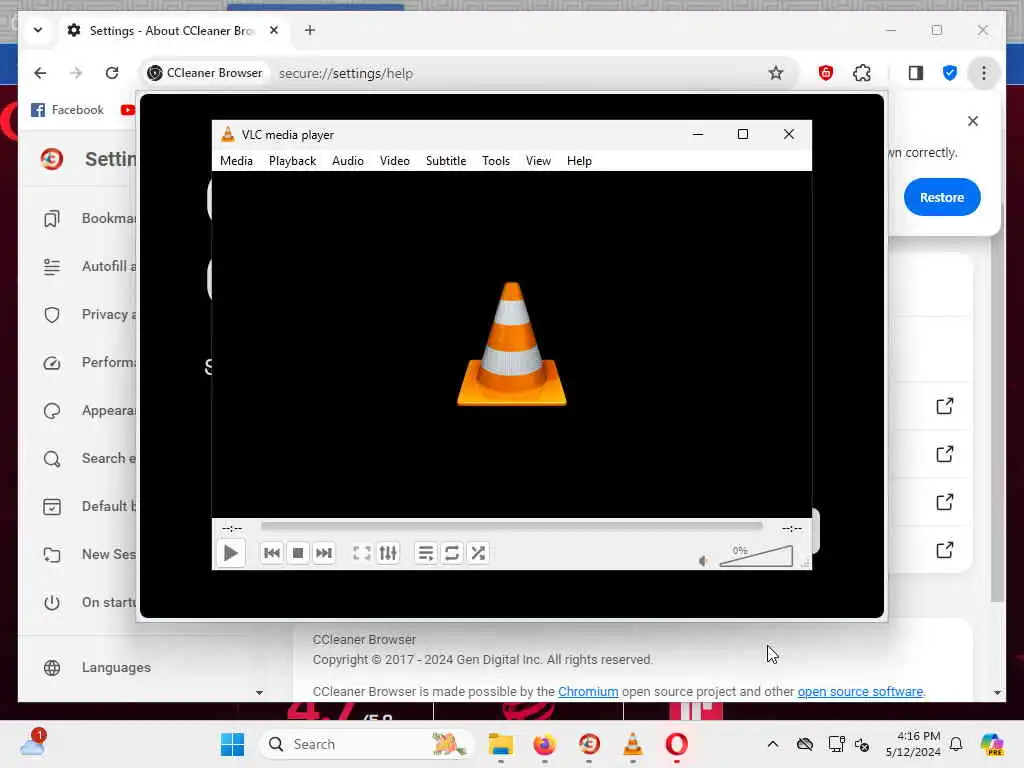
Task: Toggle the browser side panel
Action: [915, 73]
